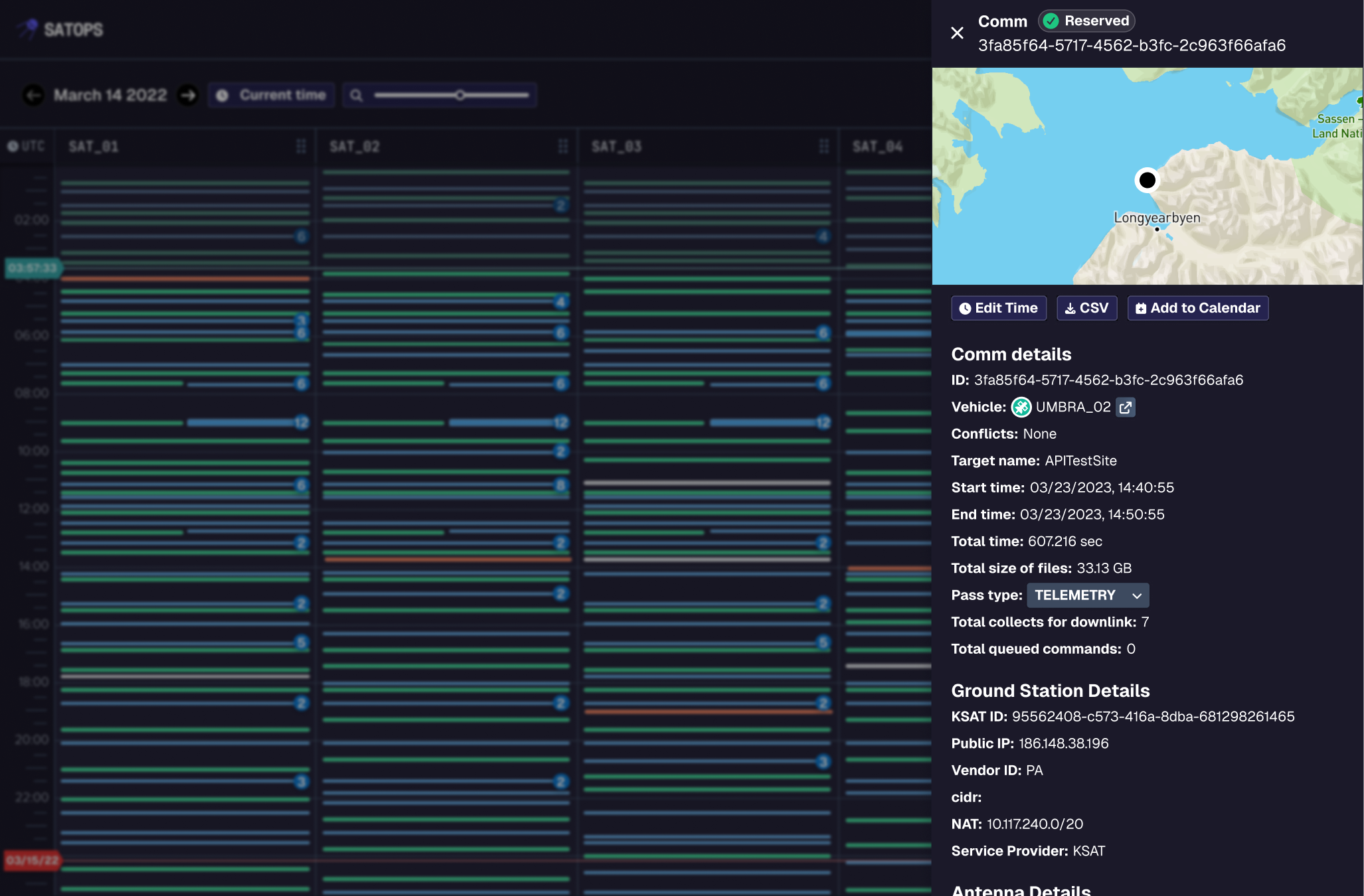The image size is (1364, 896).
Task: Go to previous day arrow
Action: point(33,96)
